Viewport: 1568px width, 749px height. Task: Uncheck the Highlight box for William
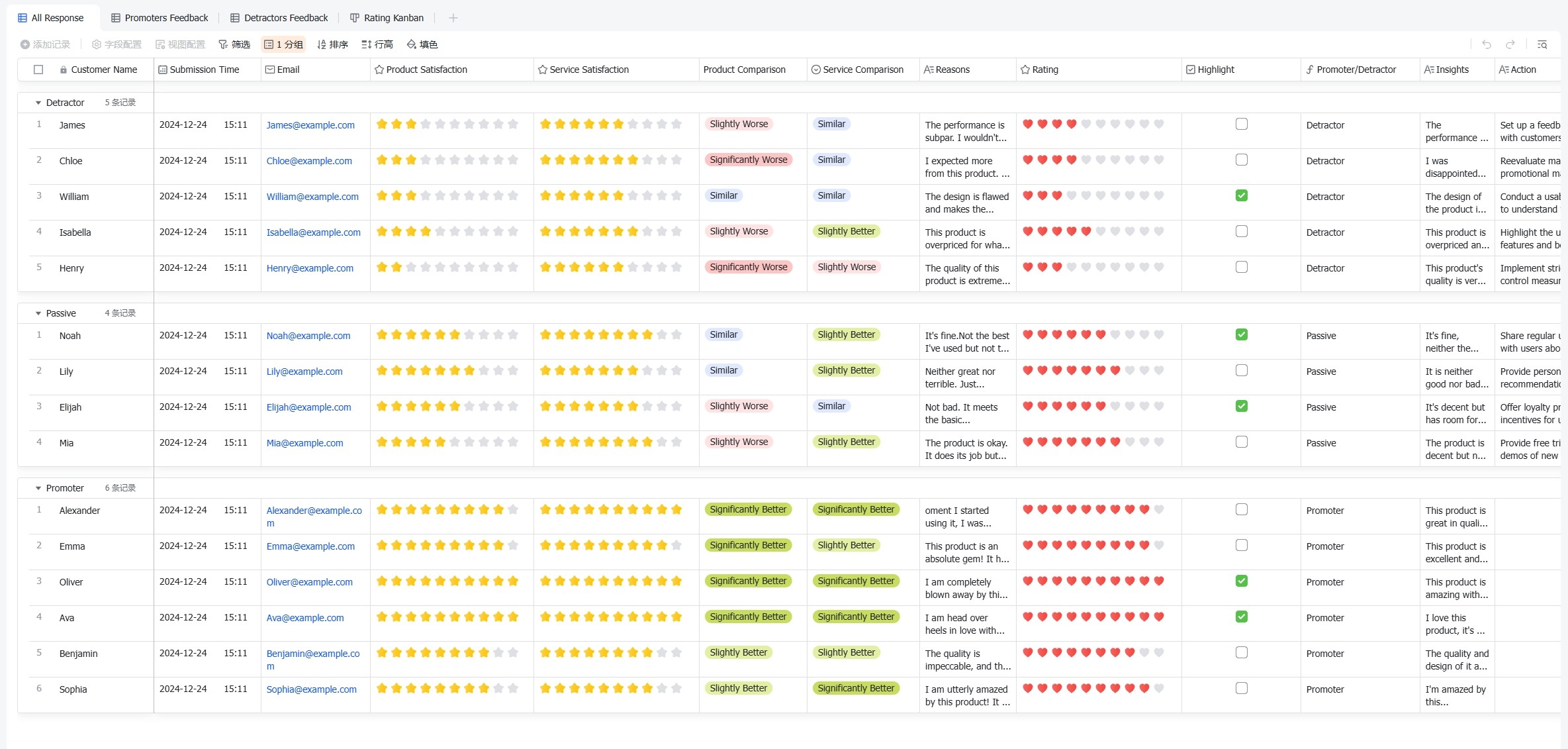pos(1242,195)
